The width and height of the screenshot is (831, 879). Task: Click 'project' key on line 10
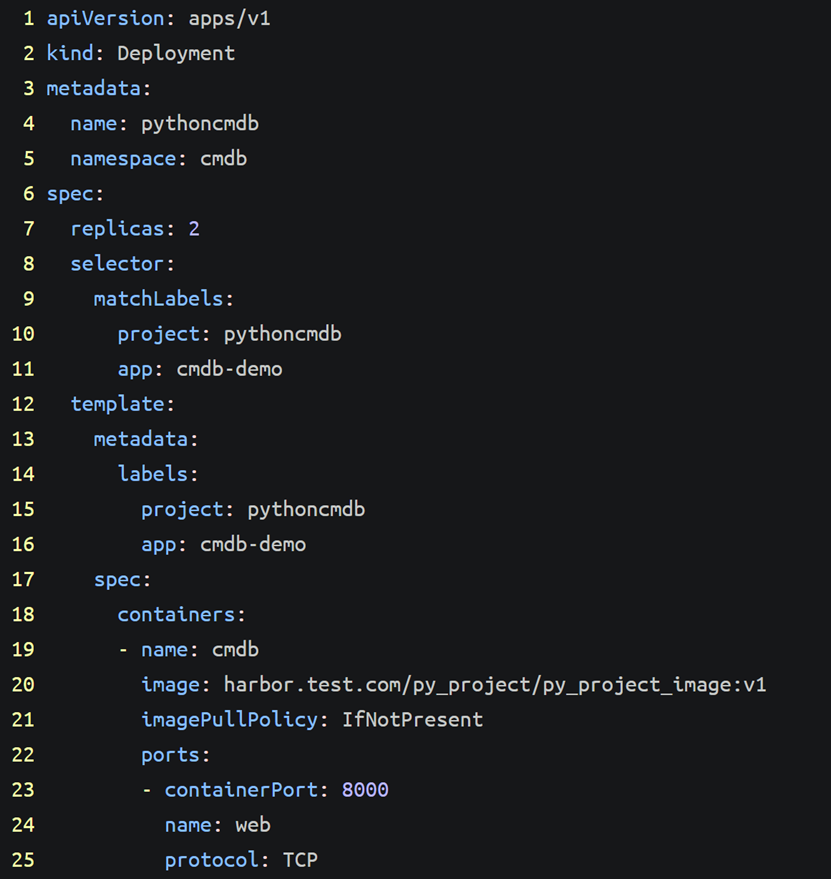(x=158, y=335)
